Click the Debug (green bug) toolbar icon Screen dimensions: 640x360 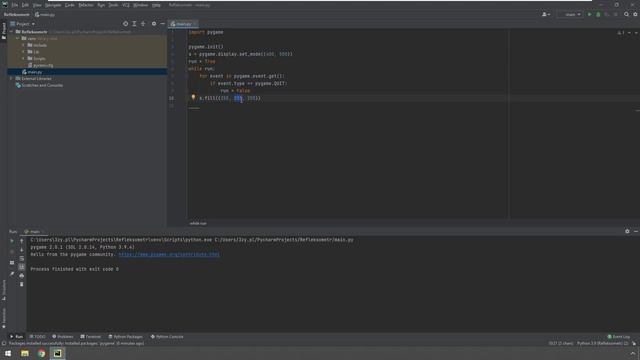coord(598,14)
